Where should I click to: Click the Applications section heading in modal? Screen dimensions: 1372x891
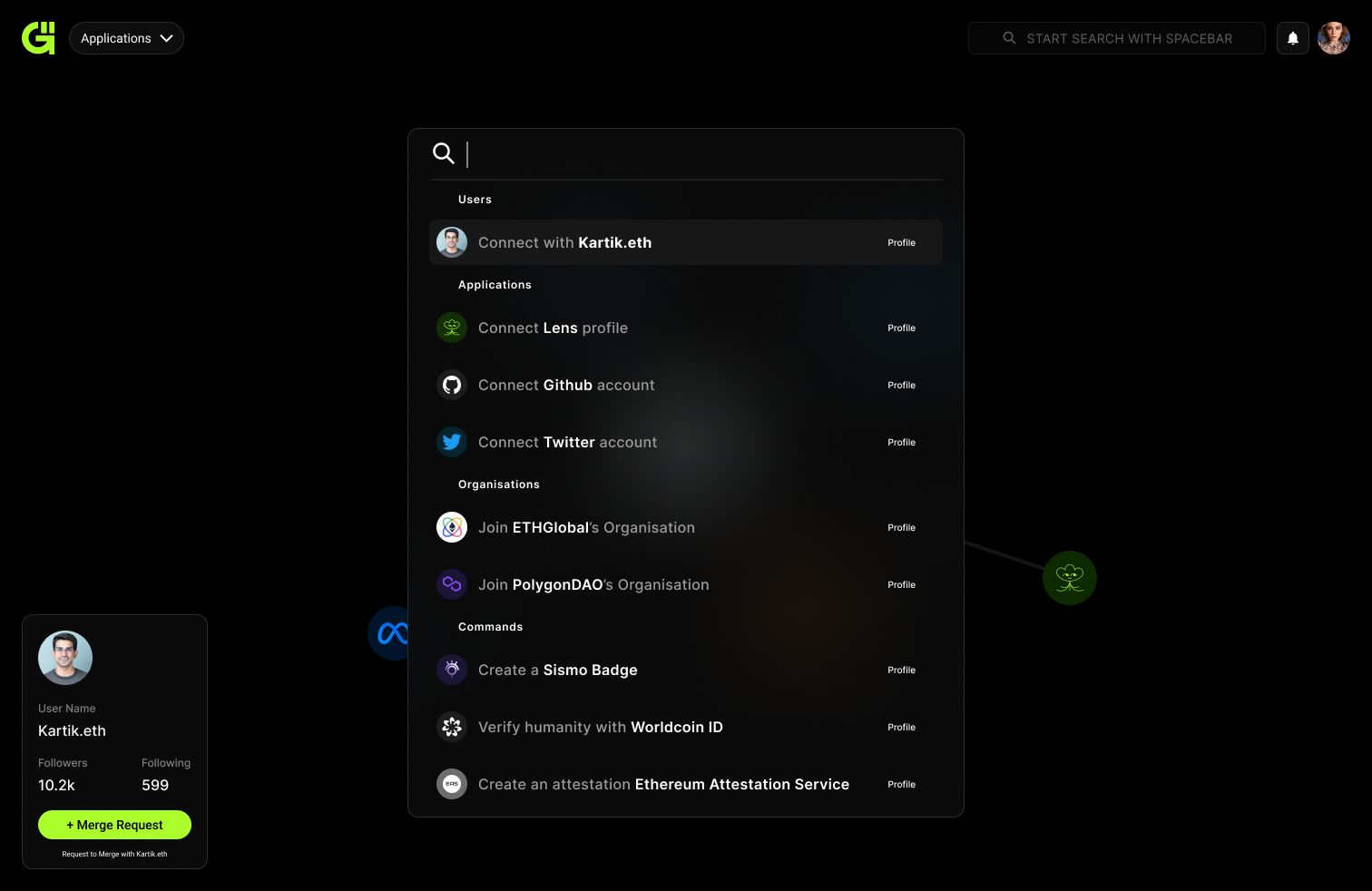pyautogui.click(x=495, y=285)
